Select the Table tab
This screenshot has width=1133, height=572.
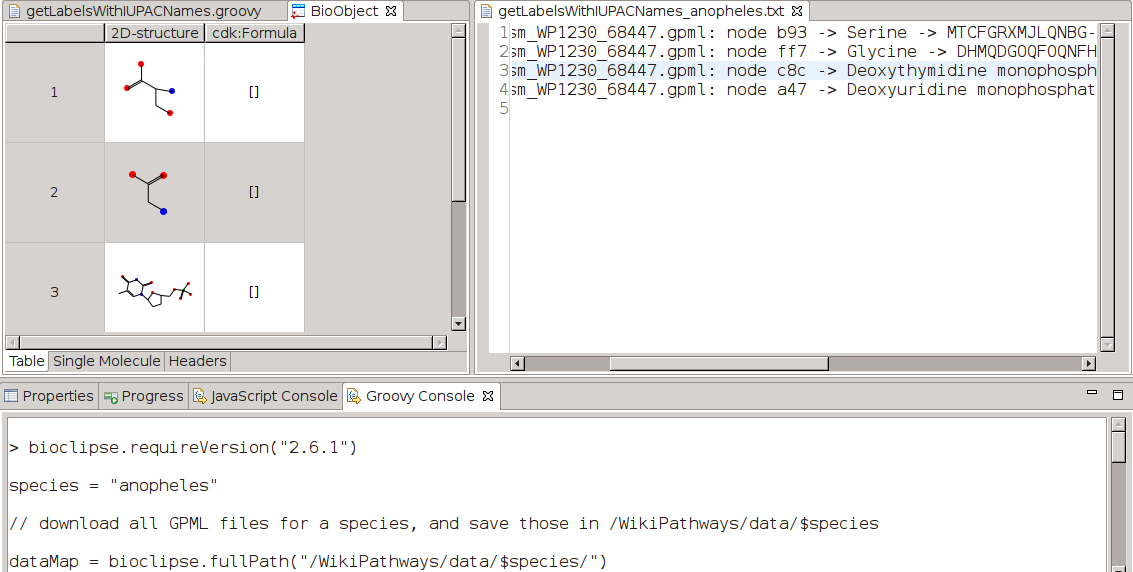point(27,361)
